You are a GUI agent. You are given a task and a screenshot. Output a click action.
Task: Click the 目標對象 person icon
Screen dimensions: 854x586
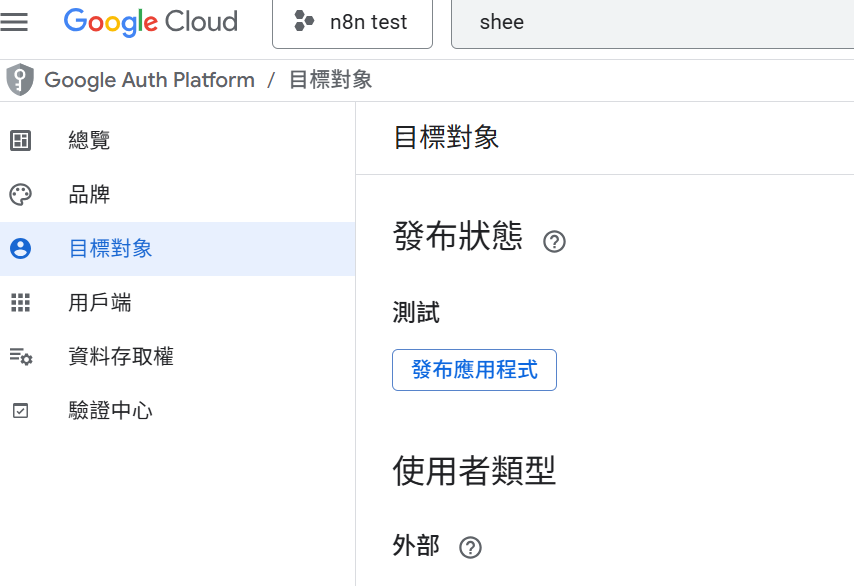pos(20,249)
